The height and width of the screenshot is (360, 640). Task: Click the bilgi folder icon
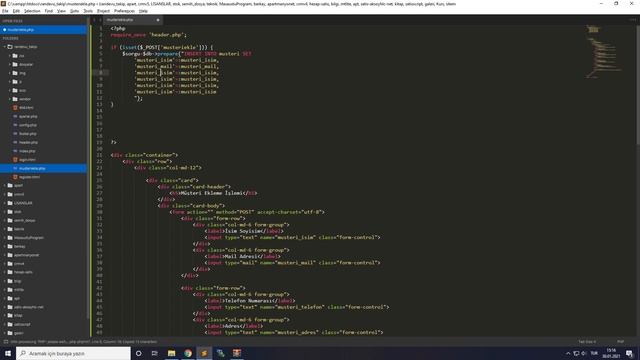point(10,281)
